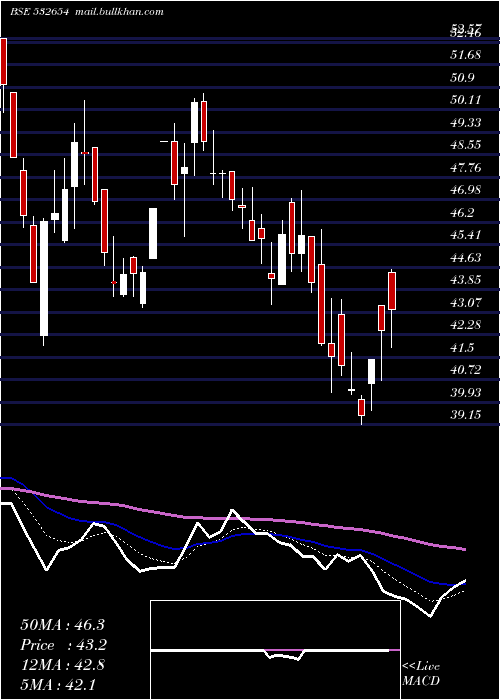
Task: Click the Price : 43.2 readout
Action: click(63, 645)
